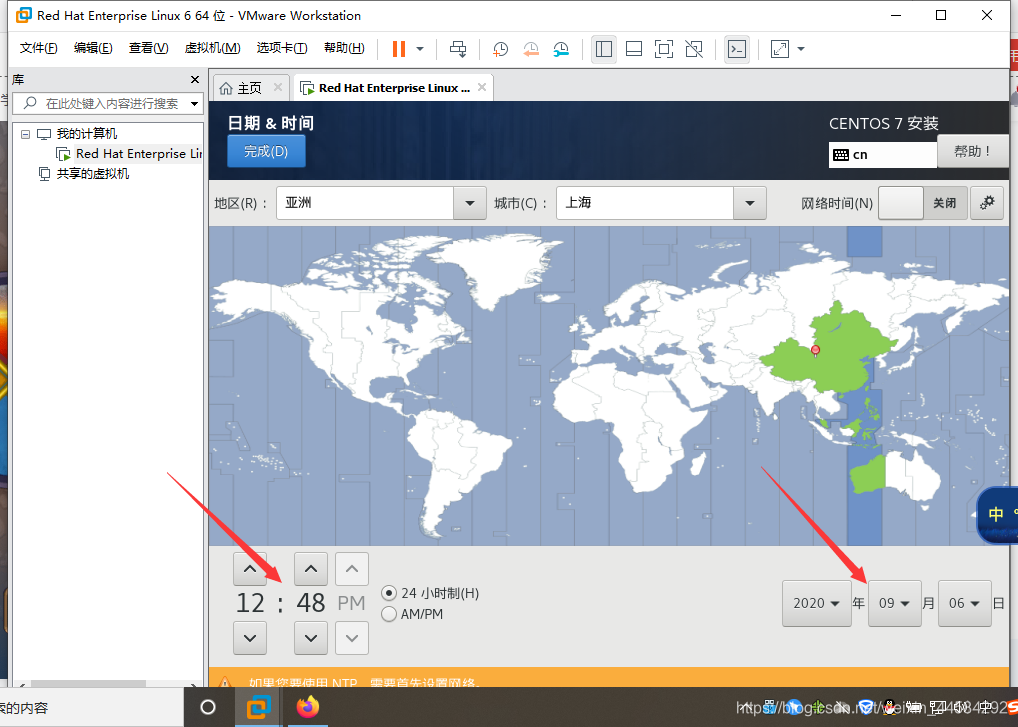The width and height of the screenshot is (1018, 727).
Task: Open the 选项卡(T) menu
Action: pos(282,47)
